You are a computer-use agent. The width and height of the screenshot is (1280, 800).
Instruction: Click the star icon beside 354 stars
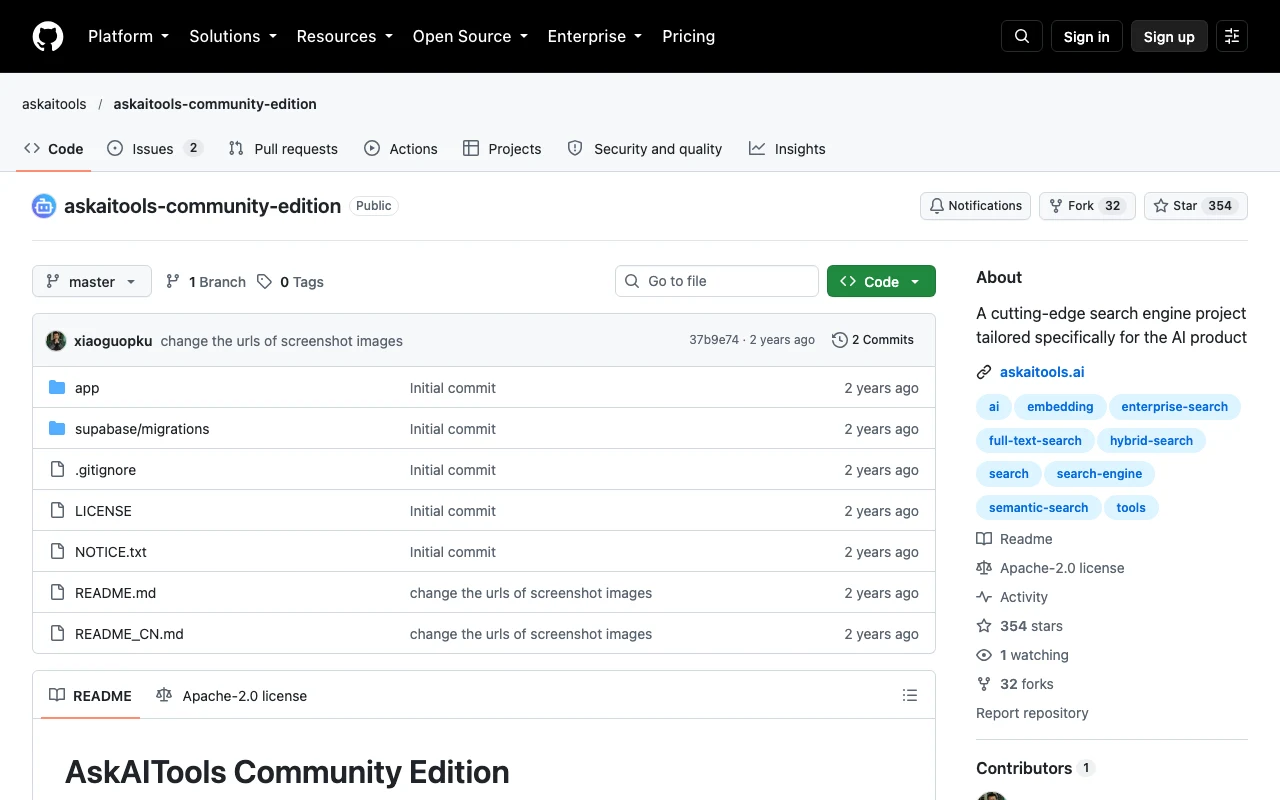coord(984,626)
